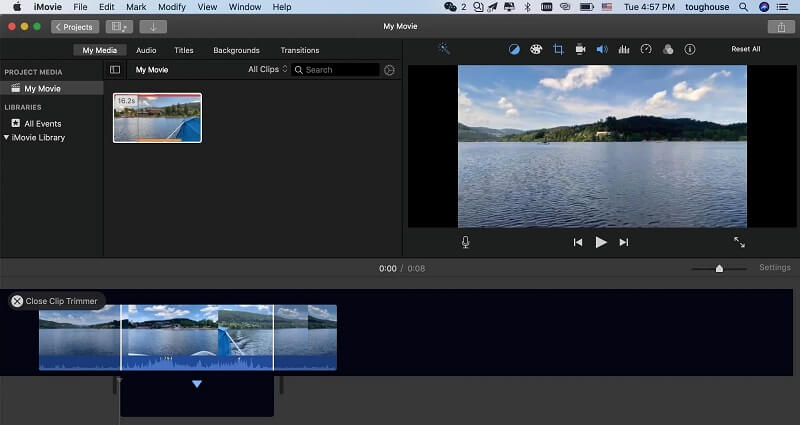Open the File menu

pos(80,7)
